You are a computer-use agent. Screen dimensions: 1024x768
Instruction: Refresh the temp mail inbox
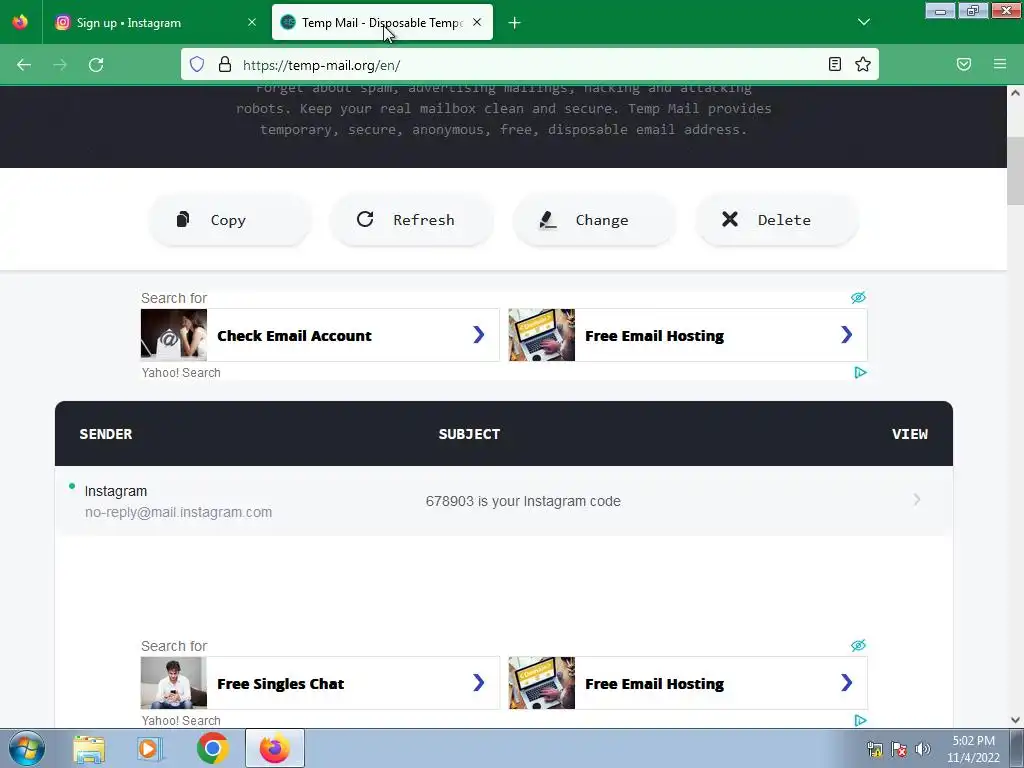[x=411, y=220]
